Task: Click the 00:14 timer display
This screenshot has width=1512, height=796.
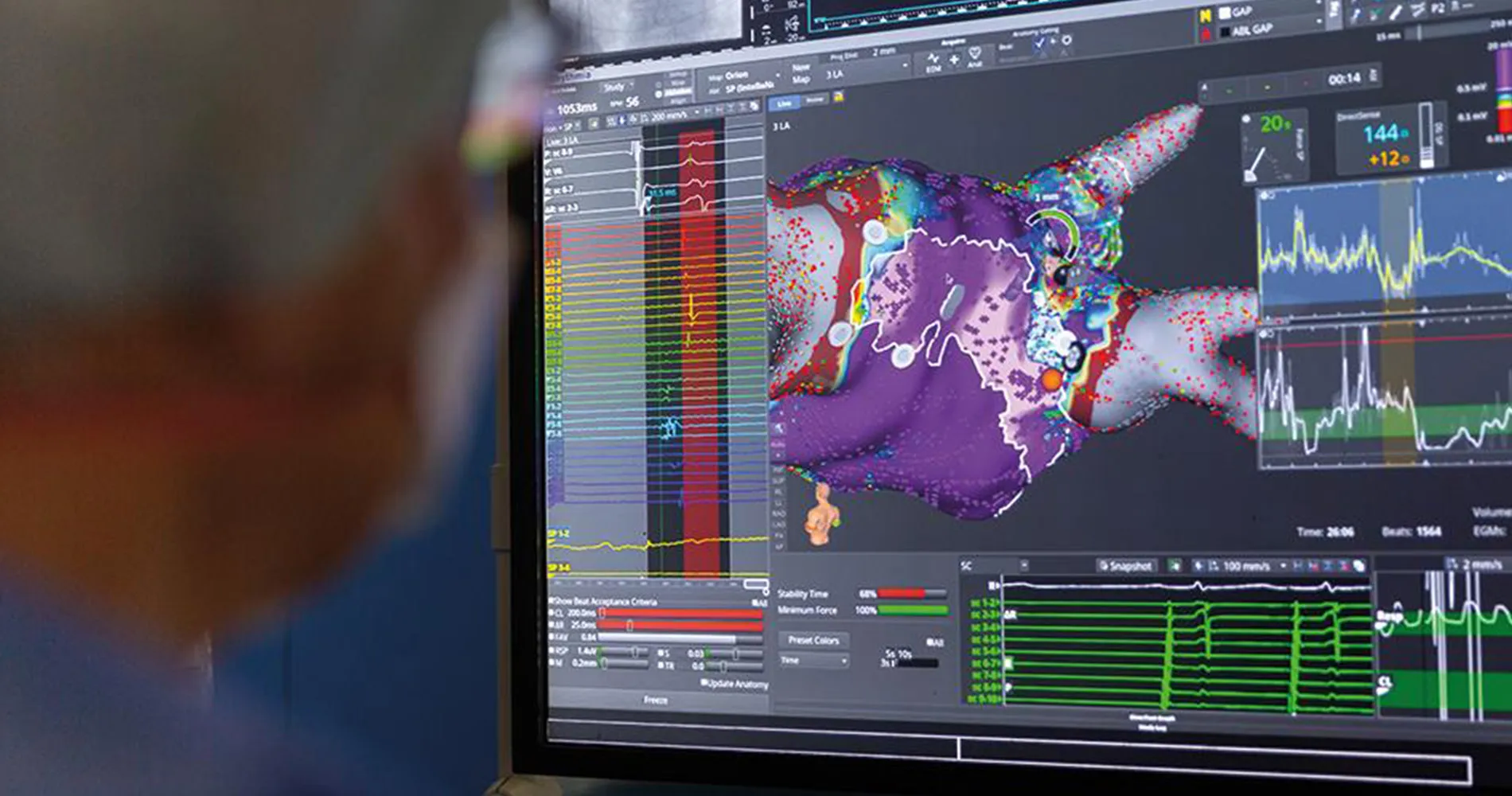Action: click(1344, 79)
